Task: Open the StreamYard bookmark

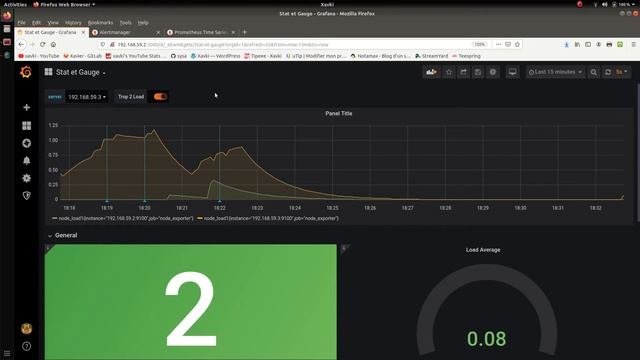Action: (431, 56)
